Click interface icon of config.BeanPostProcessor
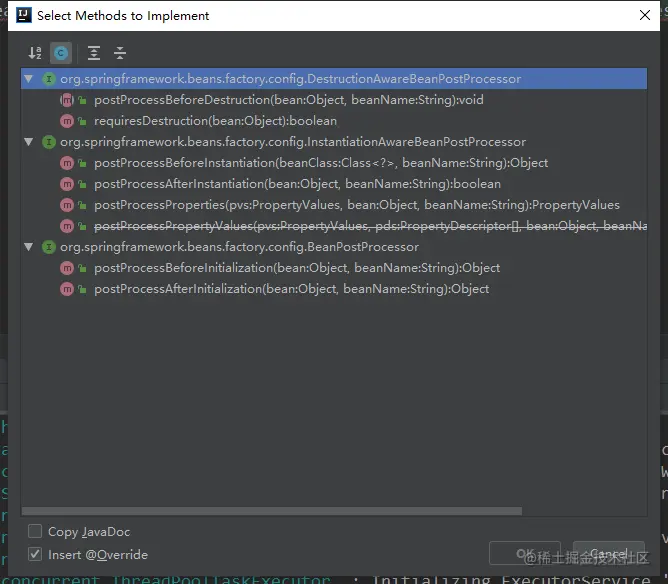This screenshot has height=584, width=668. pos(49,247)
